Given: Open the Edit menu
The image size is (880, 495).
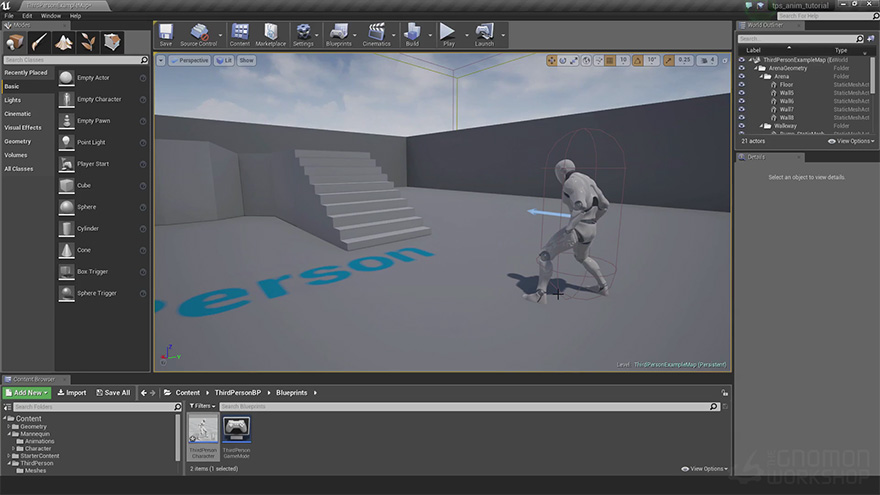Looking at the screenshot, I should coord(27,16).
